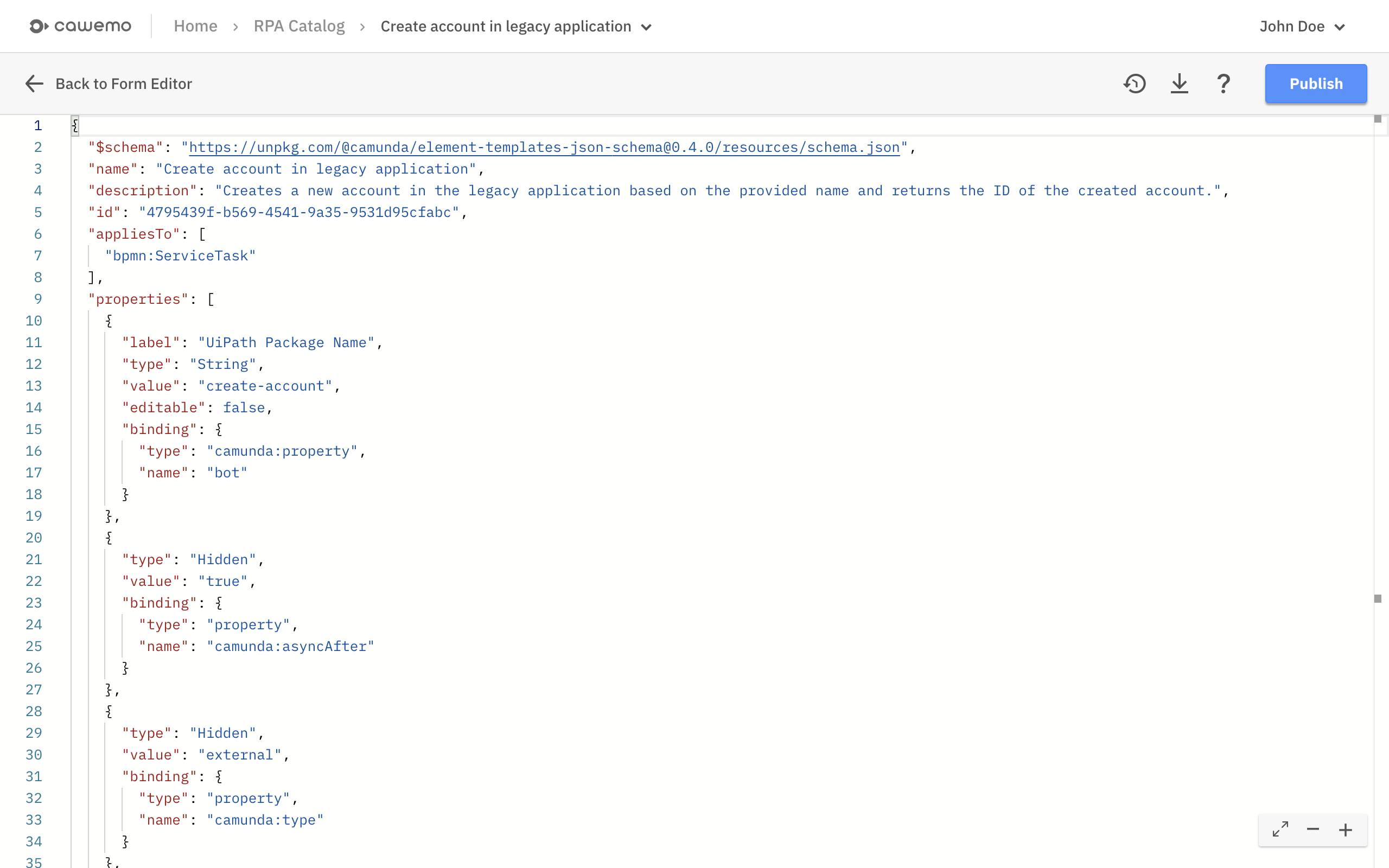Click "camunda:type" value text
1389x868 pixels.
(x=265, y=820)
